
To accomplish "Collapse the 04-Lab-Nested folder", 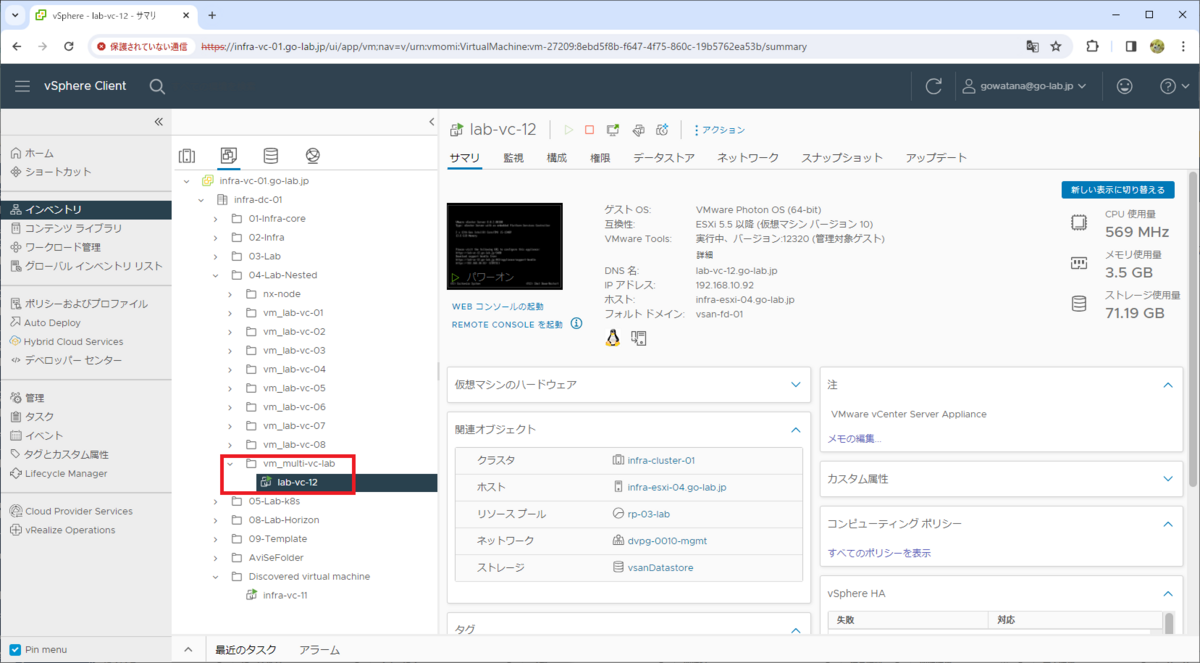I will point(215,275).
